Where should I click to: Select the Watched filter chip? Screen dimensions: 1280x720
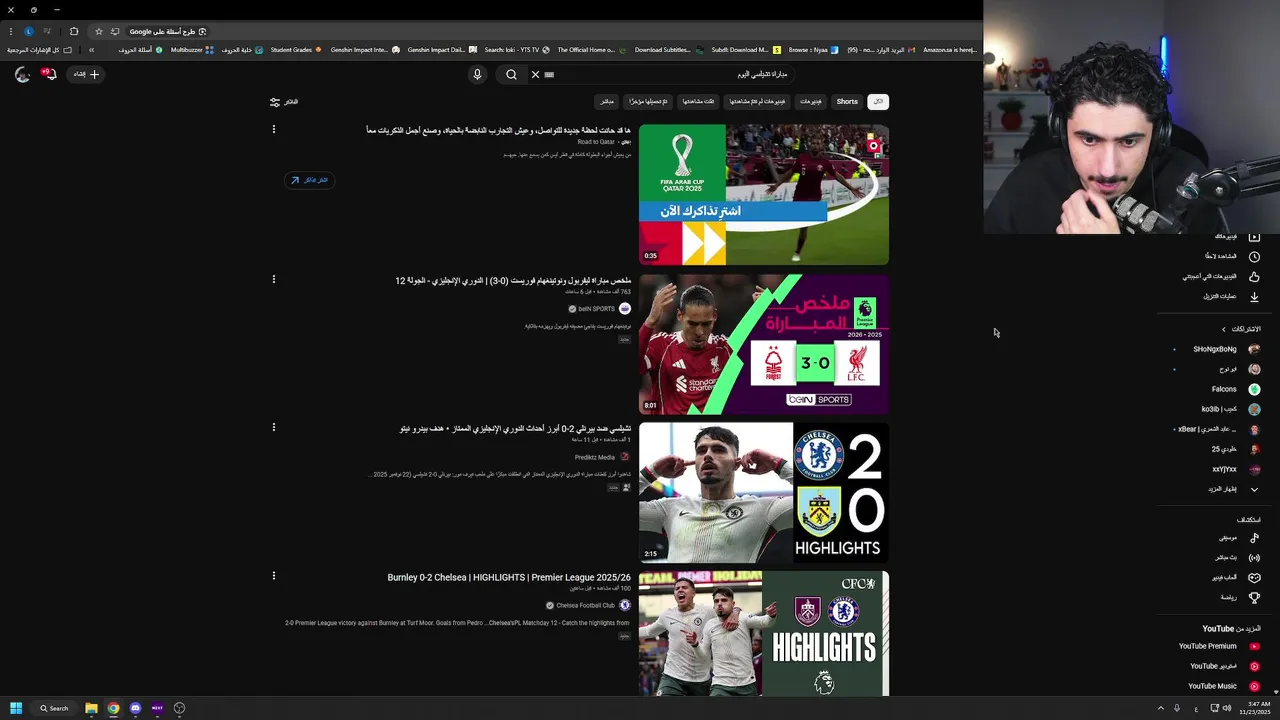pyautogui.click(x=698, y=101)
